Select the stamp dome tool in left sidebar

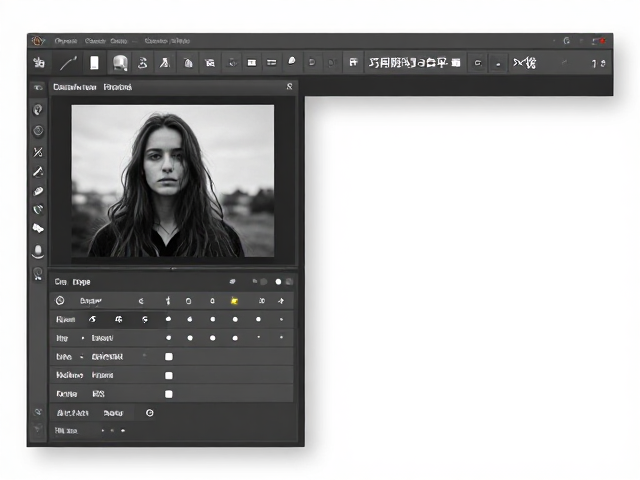tap(38, 251)
